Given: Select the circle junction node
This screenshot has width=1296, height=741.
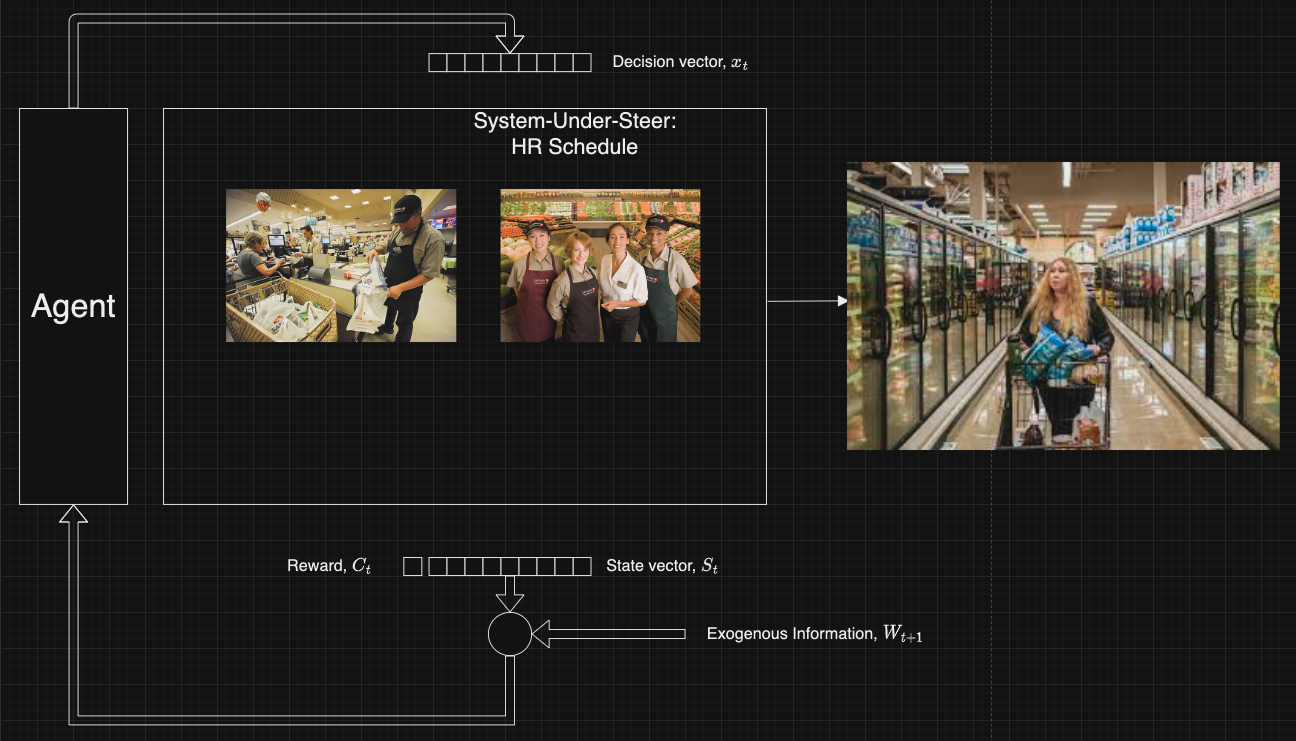Looking at the screenshot, I should click(510, 634).
